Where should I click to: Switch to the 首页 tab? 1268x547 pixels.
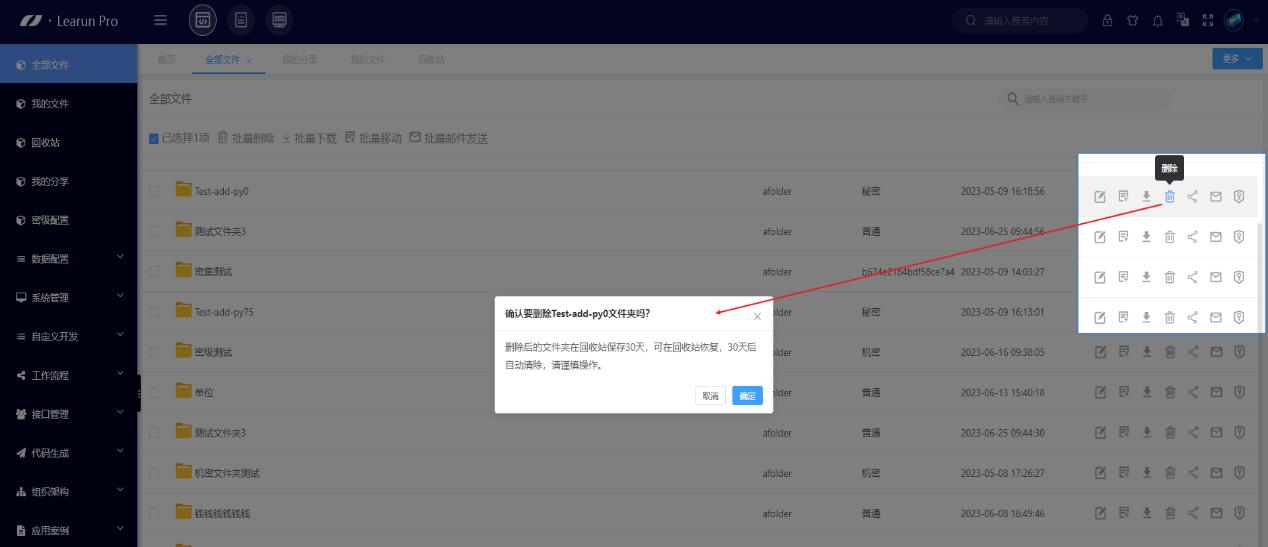pos(166,60)
